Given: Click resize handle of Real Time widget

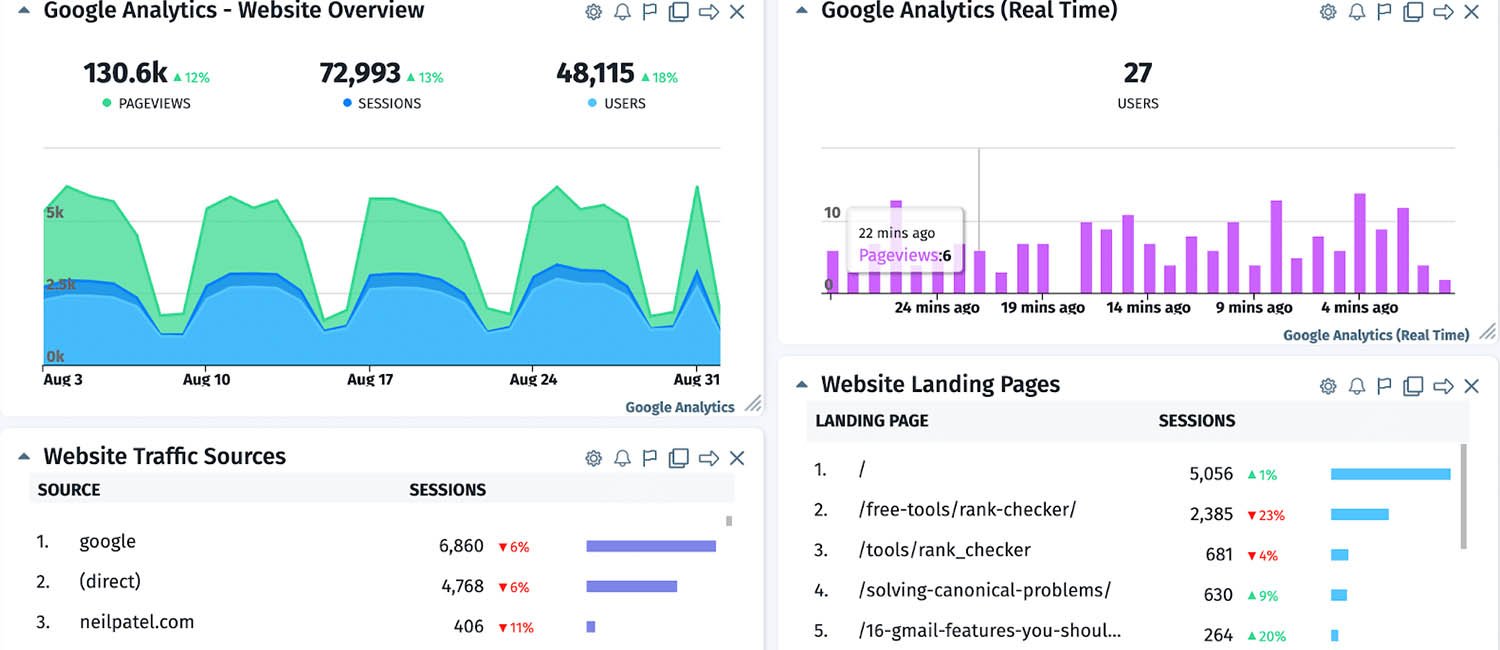Looking at the screenshot, I should tap(1488, 331).
